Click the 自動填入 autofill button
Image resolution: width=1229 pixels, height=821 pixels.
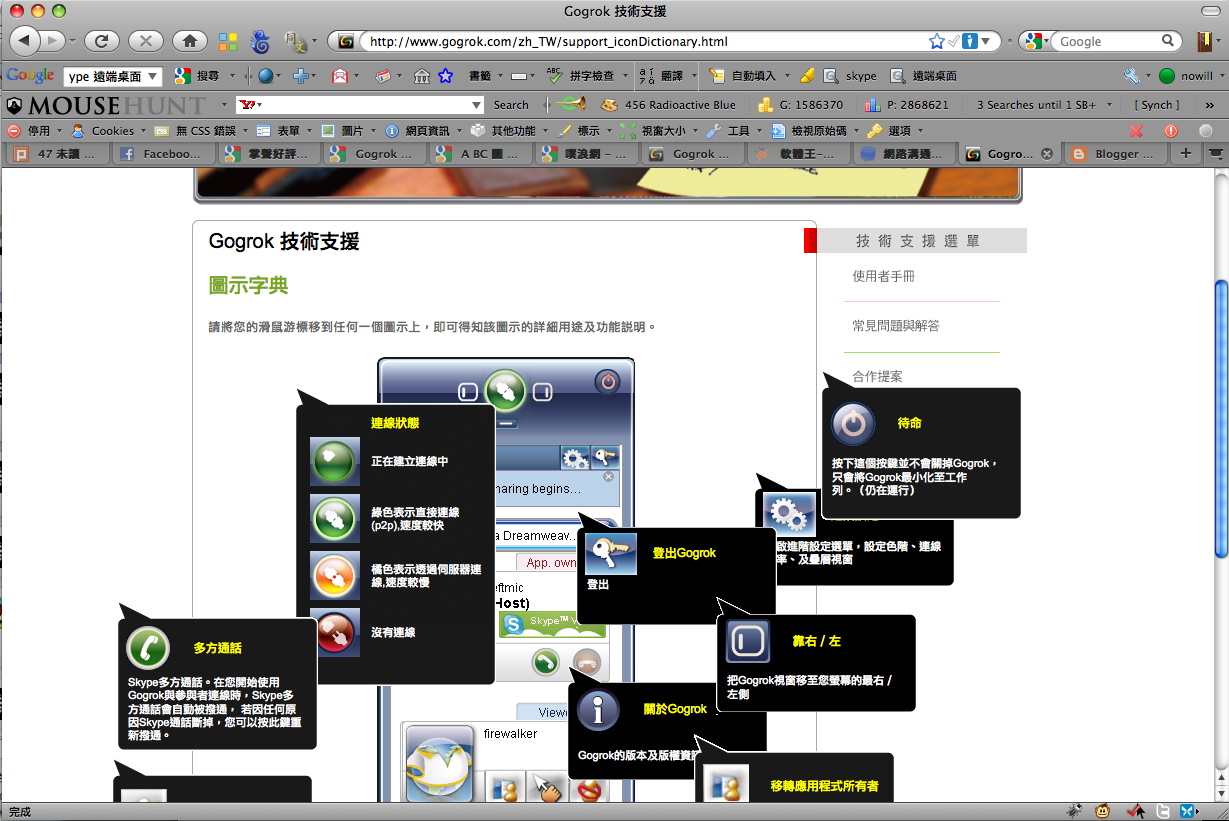click(x=743, y=76)
